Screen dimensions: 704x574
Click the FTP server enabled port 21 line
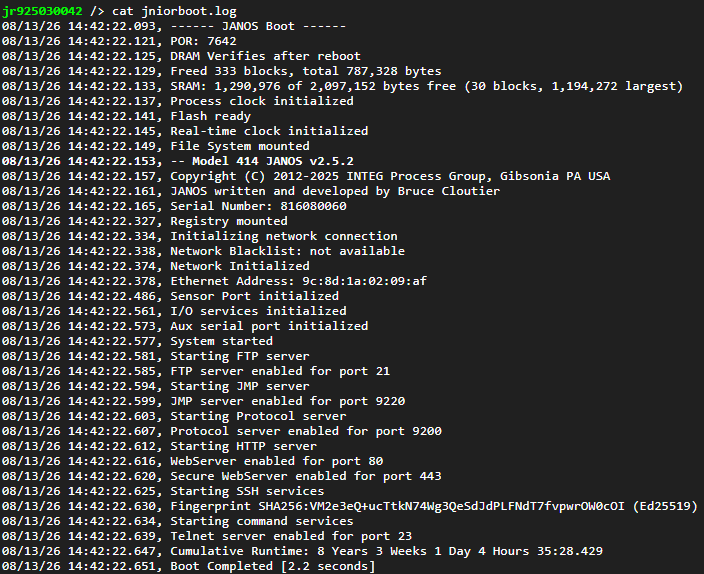pyautogui.click(x=196, y=371)
